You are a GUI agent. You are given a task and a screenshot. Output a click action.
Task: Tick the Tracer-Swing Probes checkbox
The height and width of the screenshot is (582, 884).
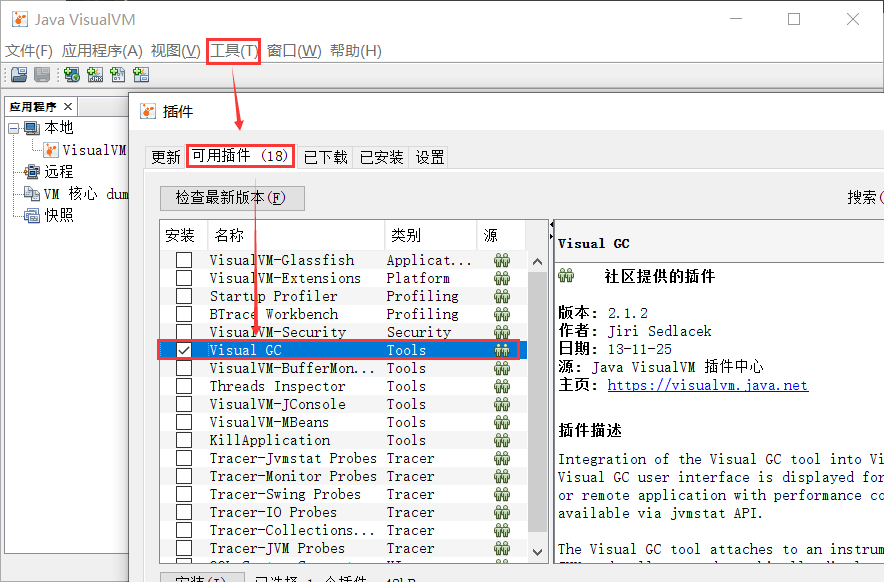coord(184,495)
